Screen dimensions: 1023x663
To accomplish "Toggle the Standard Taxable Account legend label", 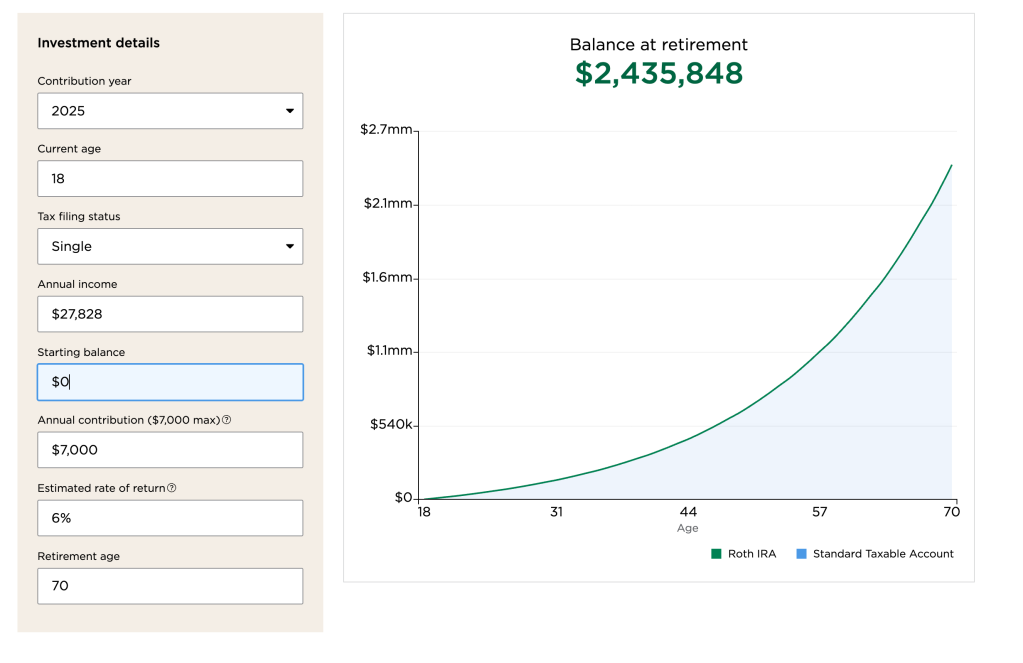I will tap(883, 554).
